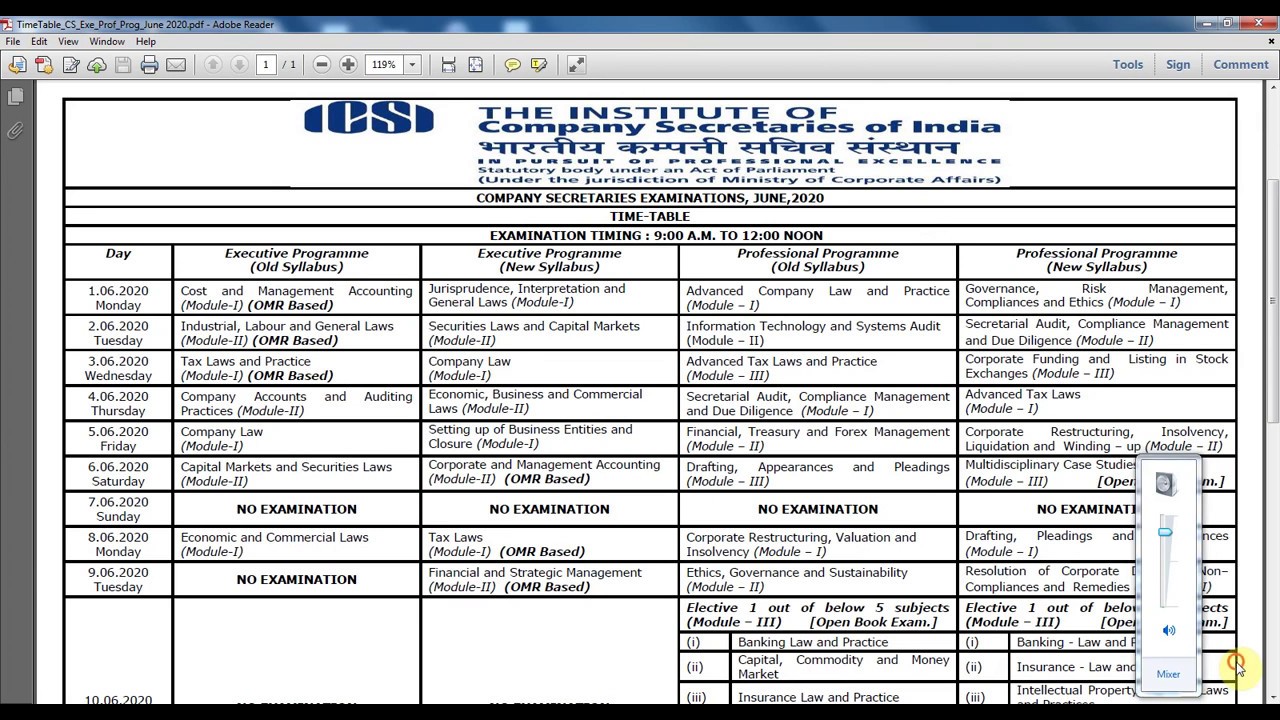Click the '1.06.2020 Monday' date cell

click(x=118, y=298)
